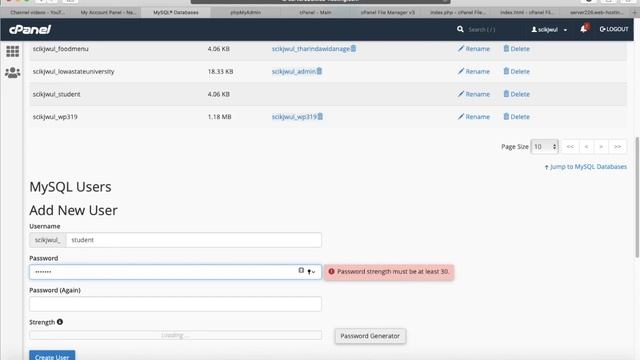This screenshot has height=360, width=640.
Task: Delete scikjwul_wp319 database
Action: [x=516, y=117]
